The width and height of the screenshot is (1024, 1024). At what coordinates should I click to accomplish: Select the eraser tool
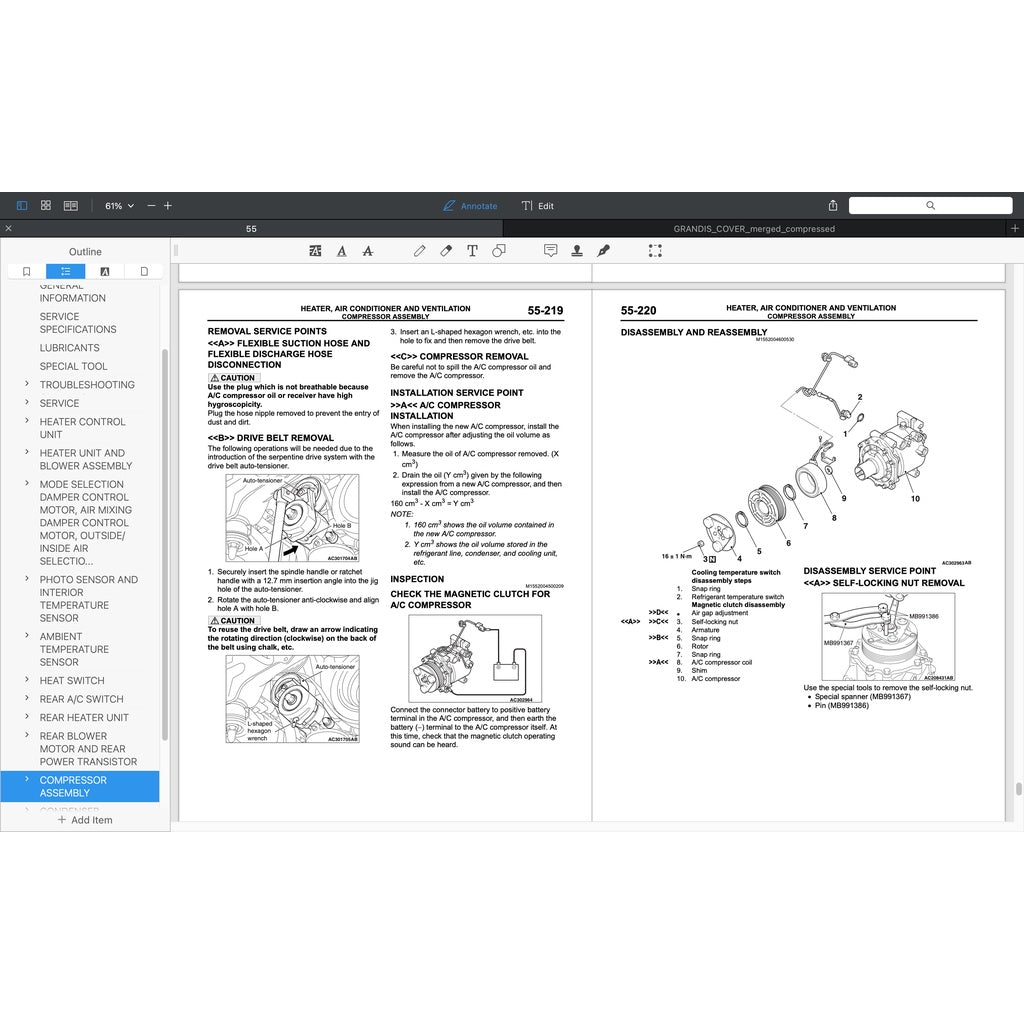coord(446,251)
